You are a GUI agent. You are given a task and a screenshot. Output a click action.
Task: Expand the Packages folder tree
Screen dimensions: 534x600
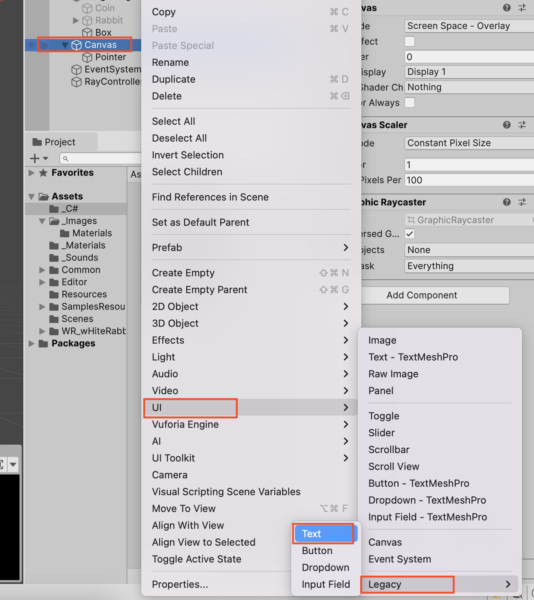click(31, 343)
